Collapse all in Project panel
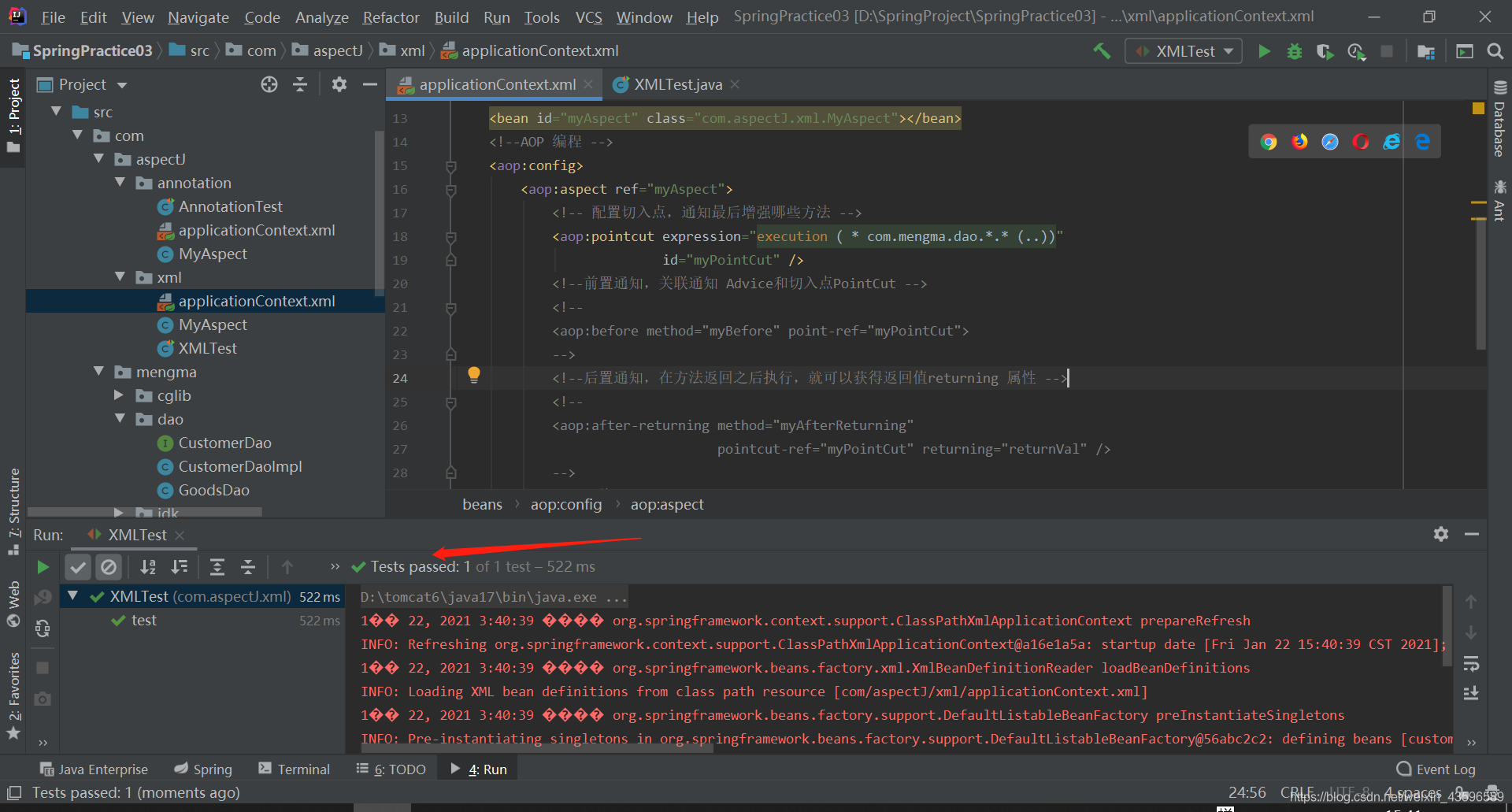 (x=300, y=84)
